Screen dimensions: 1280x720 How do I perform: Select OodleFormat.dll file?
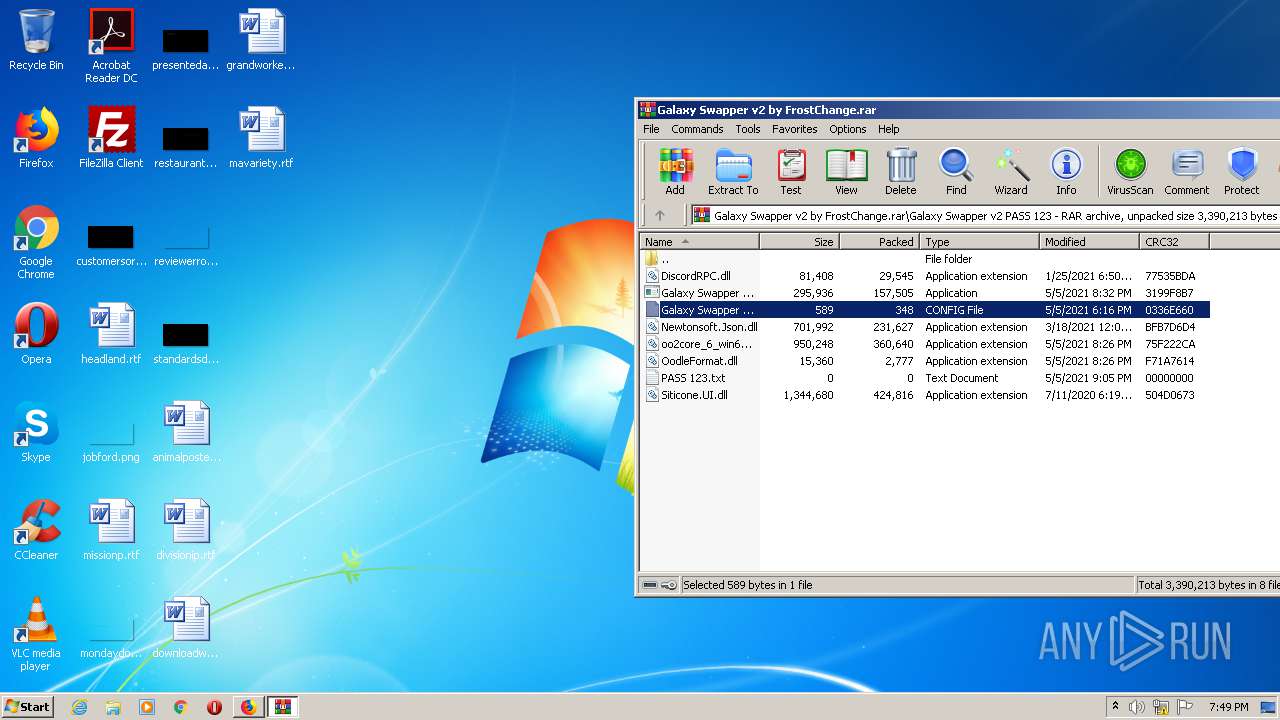[925, 361]
